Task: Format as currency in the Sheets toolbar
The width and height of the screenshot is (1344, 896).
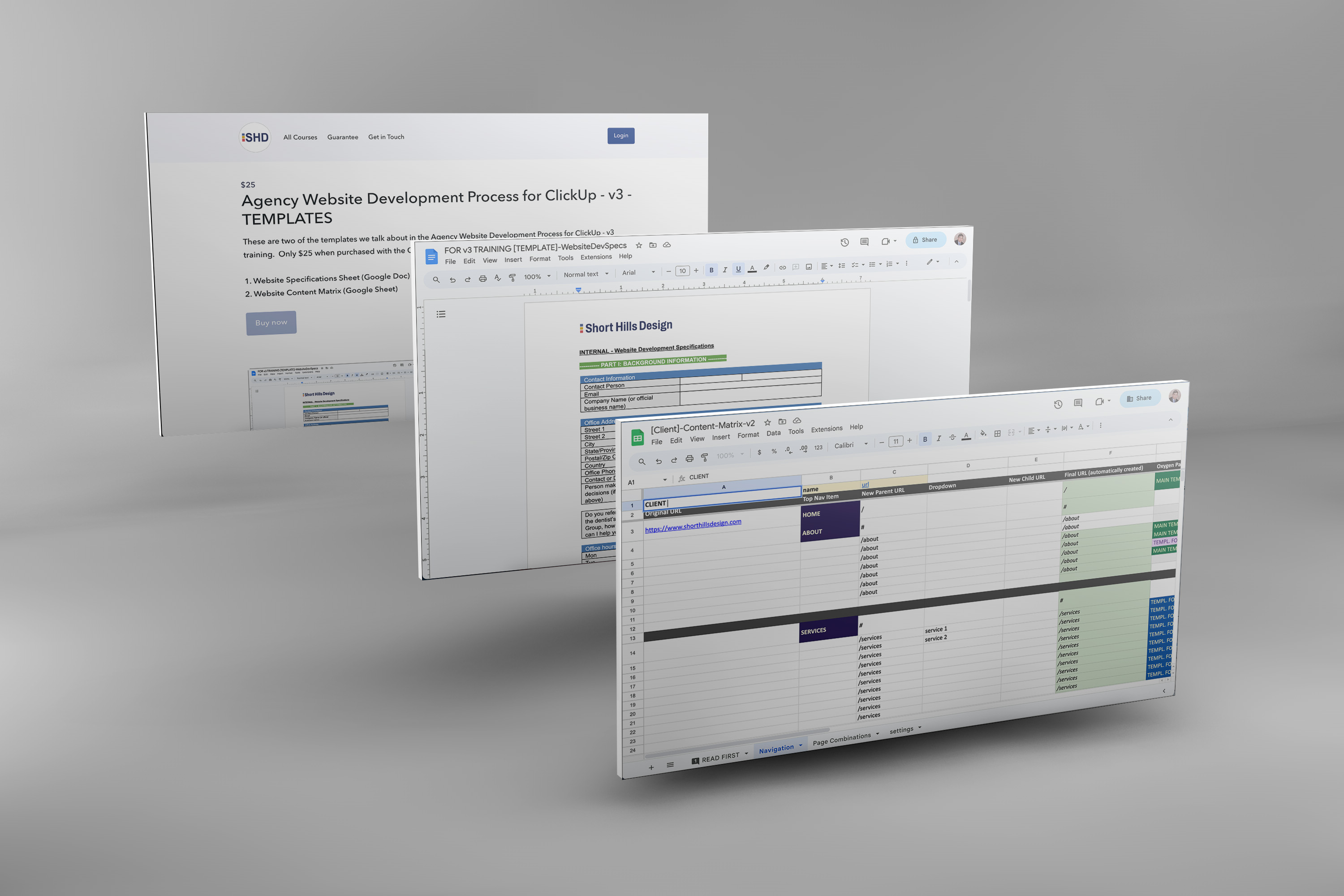Action: pyautogui.click(x=759, y=452)
